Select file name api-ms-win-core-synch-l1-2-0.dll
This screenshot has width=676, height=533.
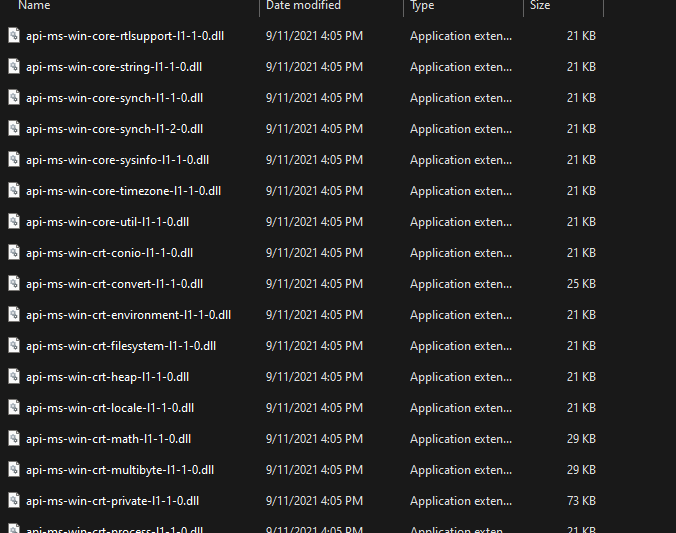(114, 129)
